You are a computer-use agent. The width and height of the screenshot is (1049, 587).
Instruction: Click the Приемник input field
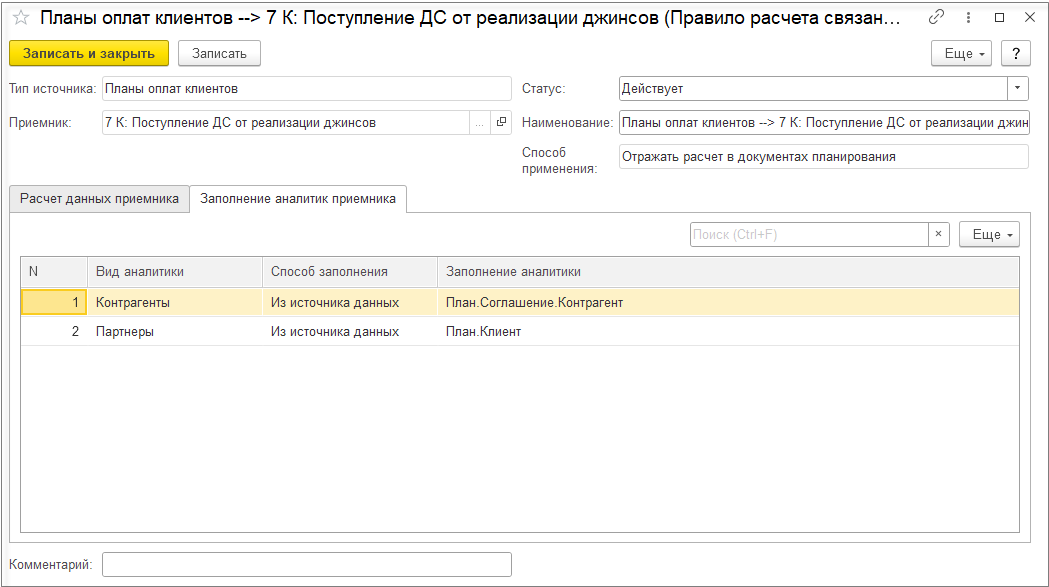(286, 122)
